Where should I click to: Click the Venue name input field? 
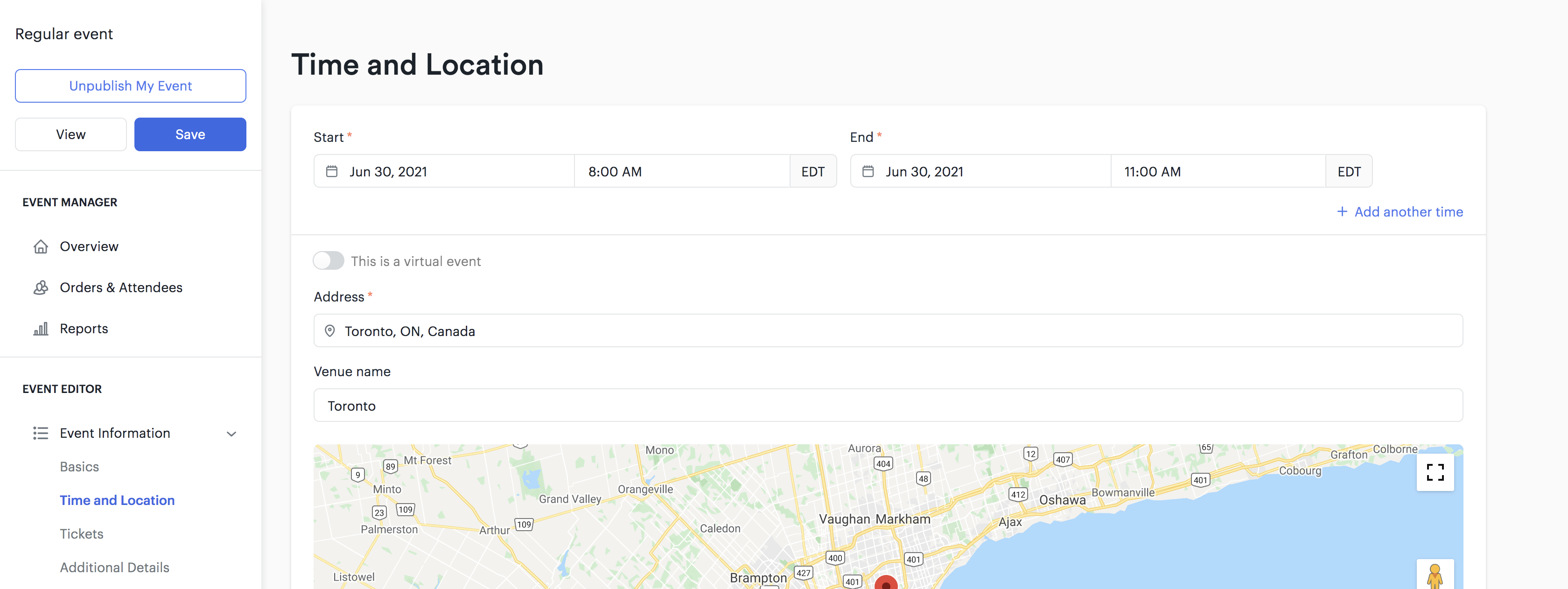(x=888, y=406)
